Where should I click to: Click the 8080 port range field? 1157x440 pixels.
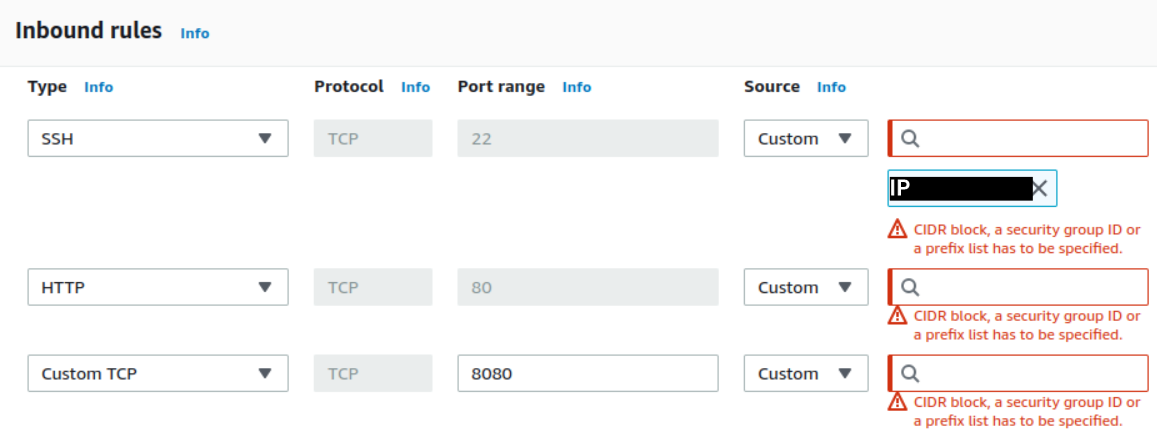(x=588, y=374)
